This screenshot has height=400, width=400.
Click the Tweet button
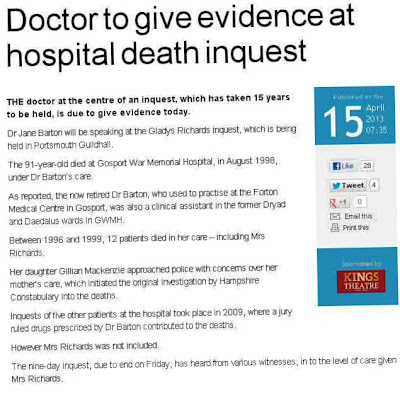pos(348,186)
